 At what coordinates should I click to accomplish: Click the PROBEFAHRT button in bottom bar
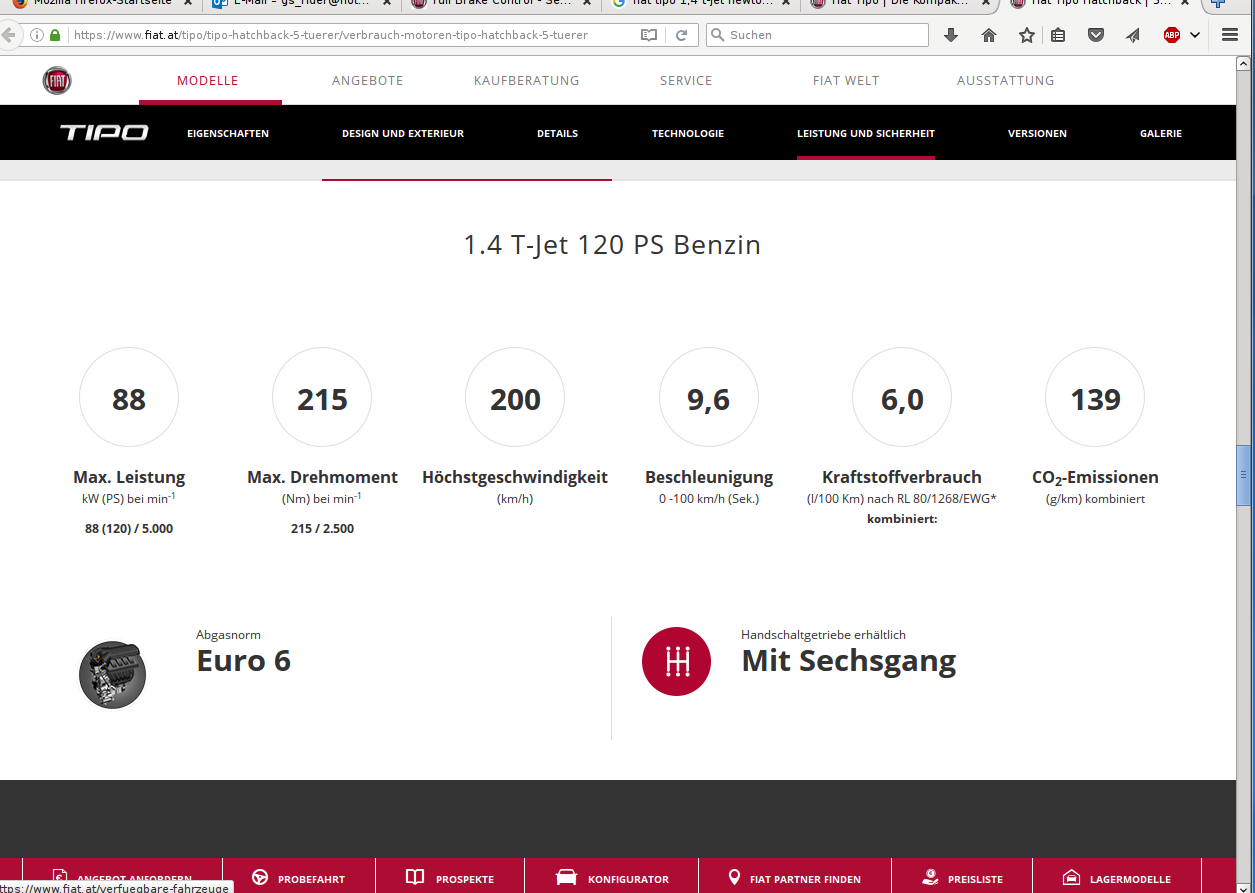[x=299, y=879]
